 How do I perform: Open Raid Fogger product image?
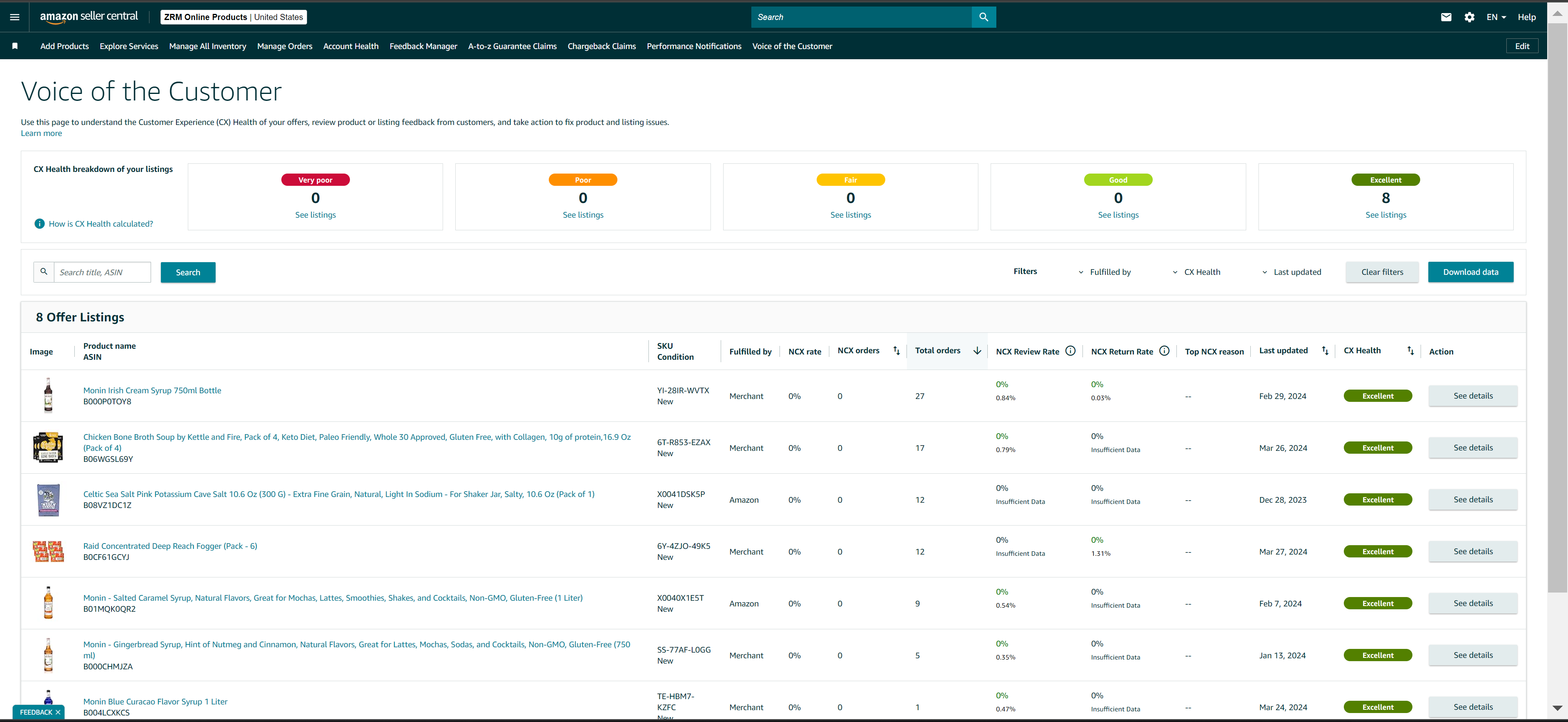tap(48, 552)
